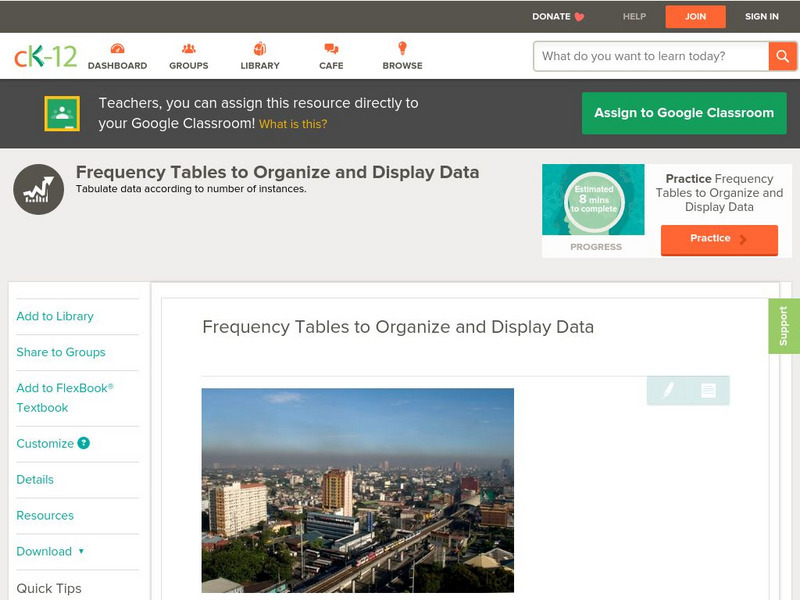This screenshot has height=600, width=800.
Task: Click the orange search magnifier button
Action: (782, 56)
